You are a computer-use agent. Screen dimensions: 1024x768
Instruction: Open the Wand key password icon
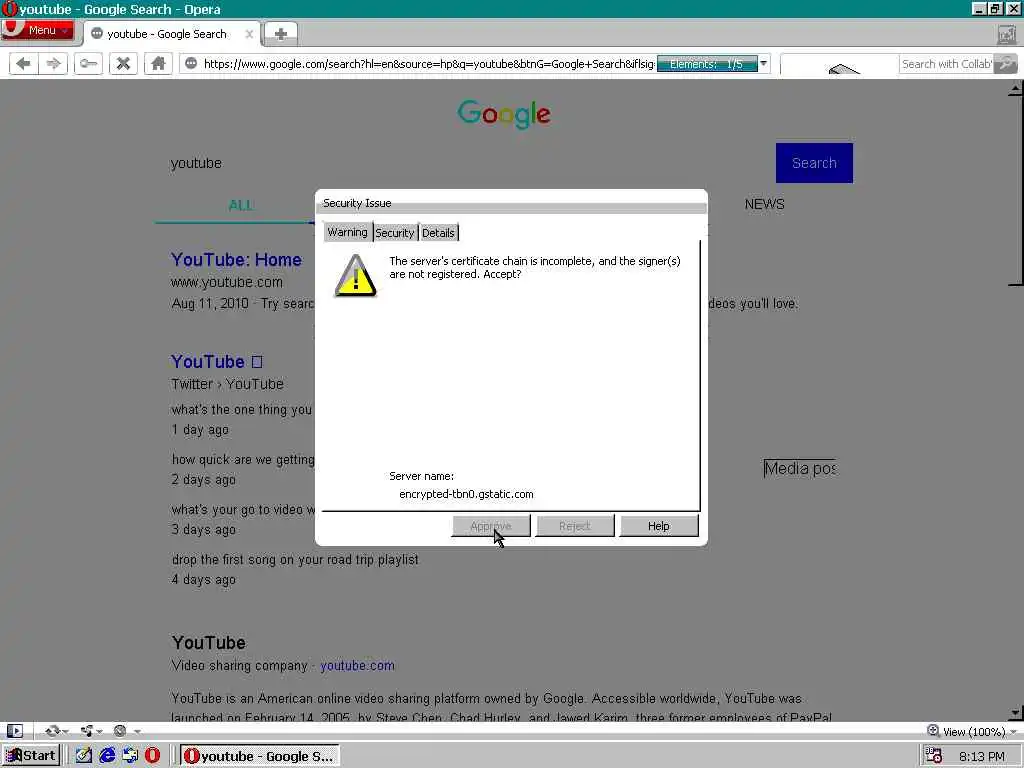[x=88, y=63]
